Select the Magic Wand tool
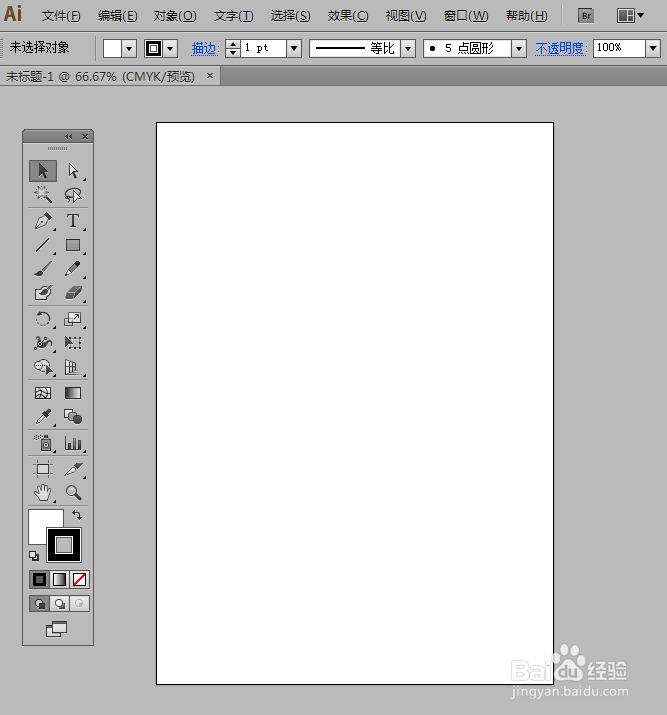This screenshot has width=667, height=715. click(x=43, y=195)
